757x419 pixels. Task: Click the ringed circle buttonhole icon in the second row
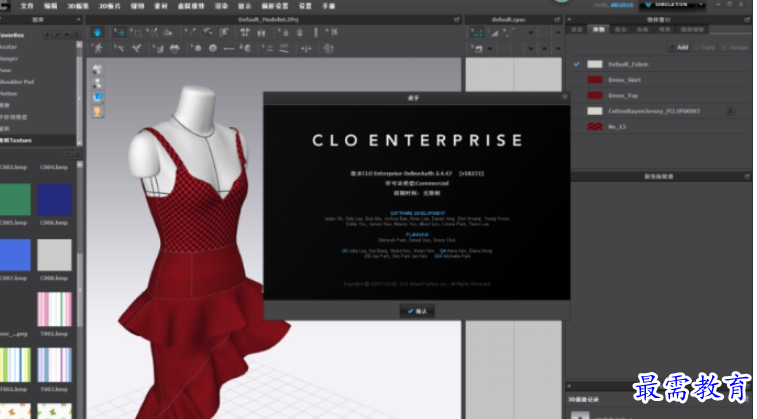pyautogui.click(x=213, y=48)
